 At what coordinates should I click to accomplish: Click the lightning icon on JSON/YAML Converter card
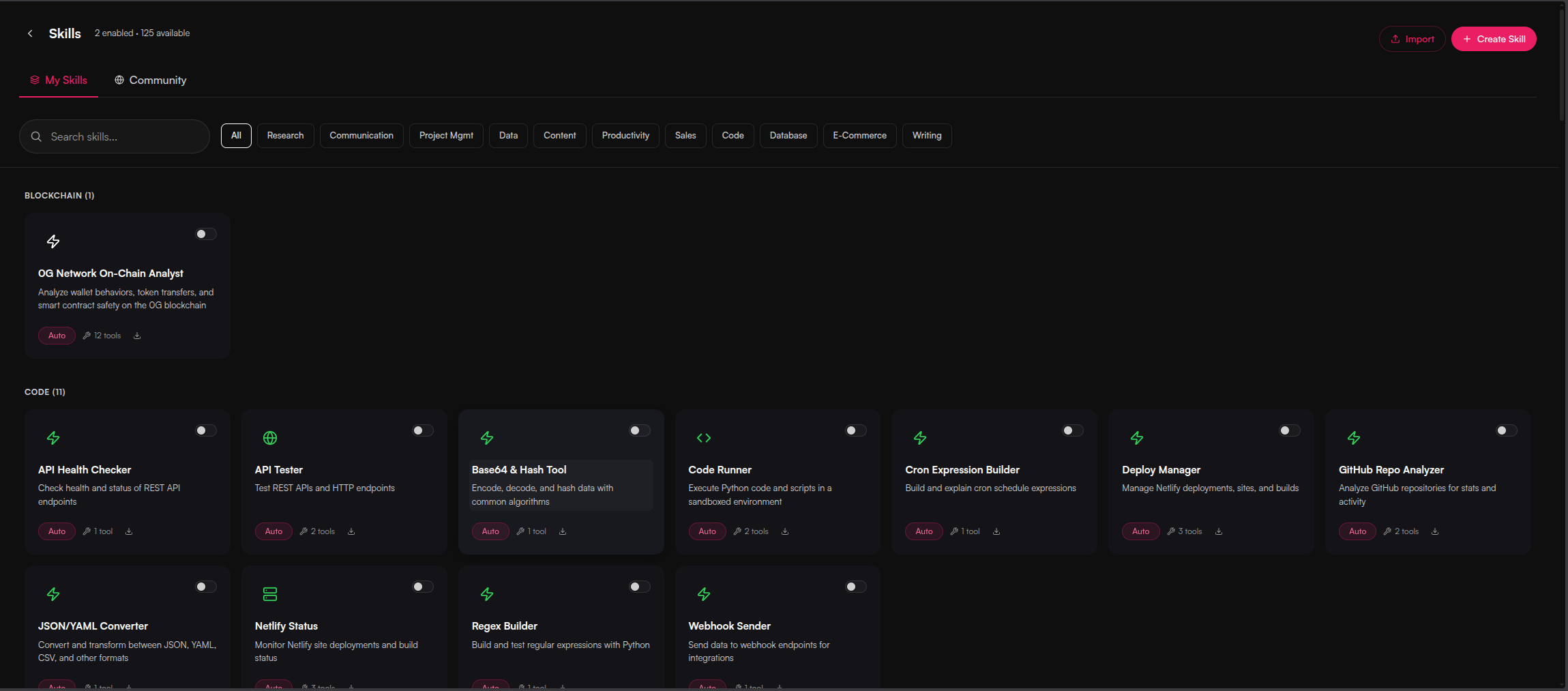click(x=53, y=594)
